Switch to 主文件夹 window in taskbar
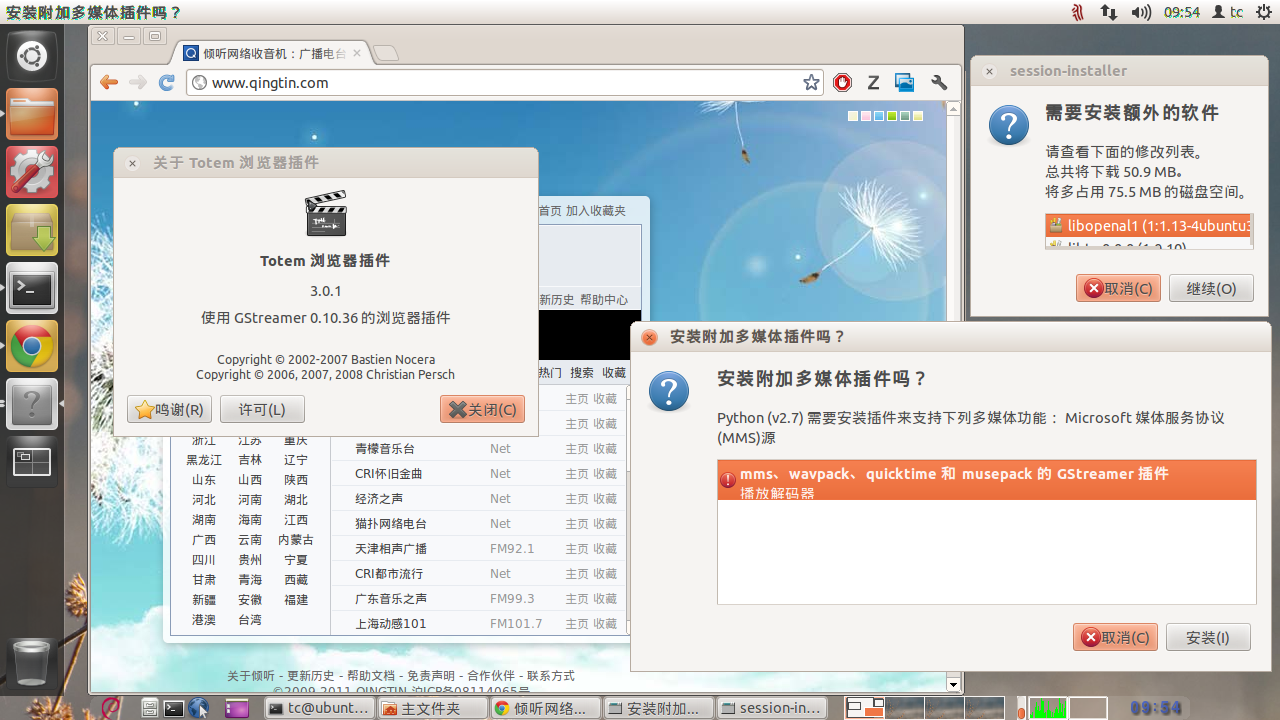This screenshot has height=720, width=1280. [433, 708]
